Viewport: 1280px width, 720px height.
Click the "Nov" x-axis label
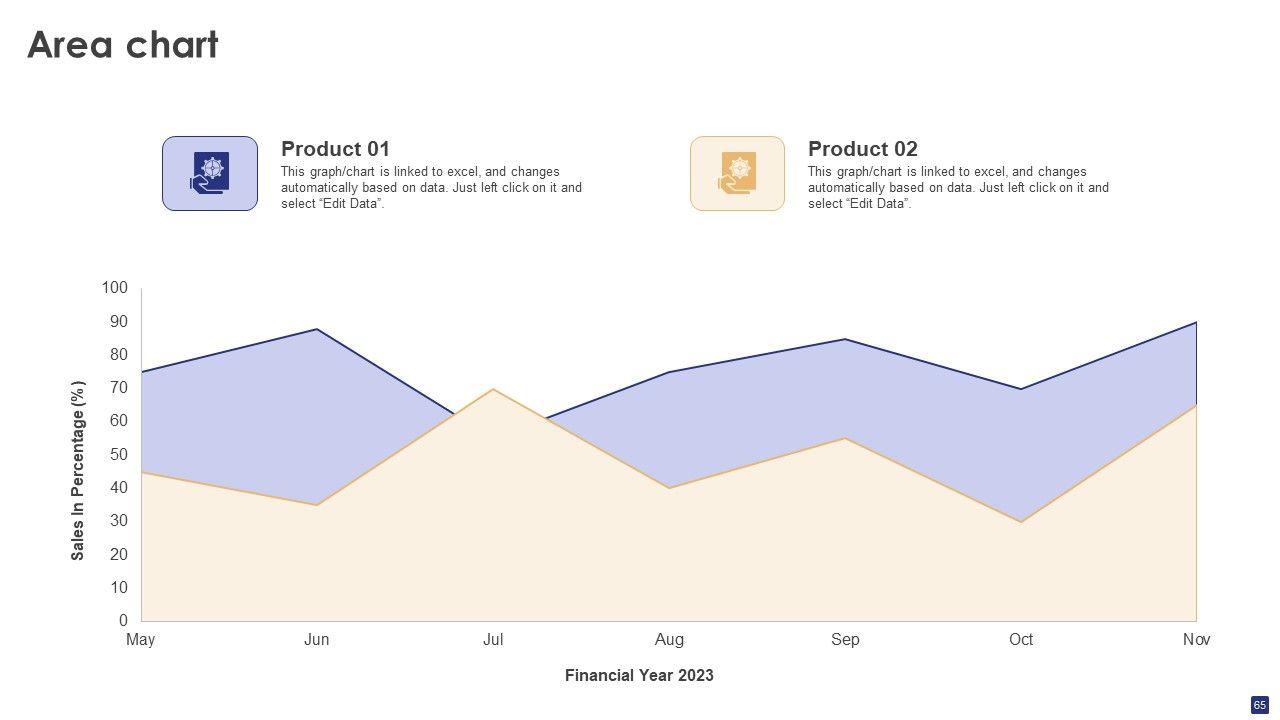1196,639
